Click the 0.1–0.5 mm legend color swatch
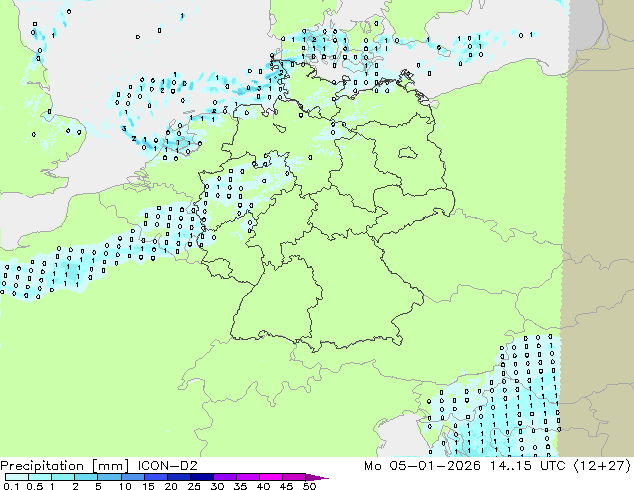 (17, 477)
